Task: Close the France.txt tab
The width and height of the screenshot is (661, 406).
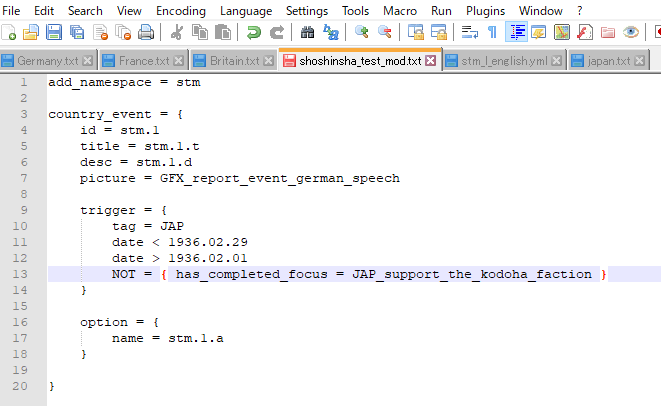Action: pos(178,61)
